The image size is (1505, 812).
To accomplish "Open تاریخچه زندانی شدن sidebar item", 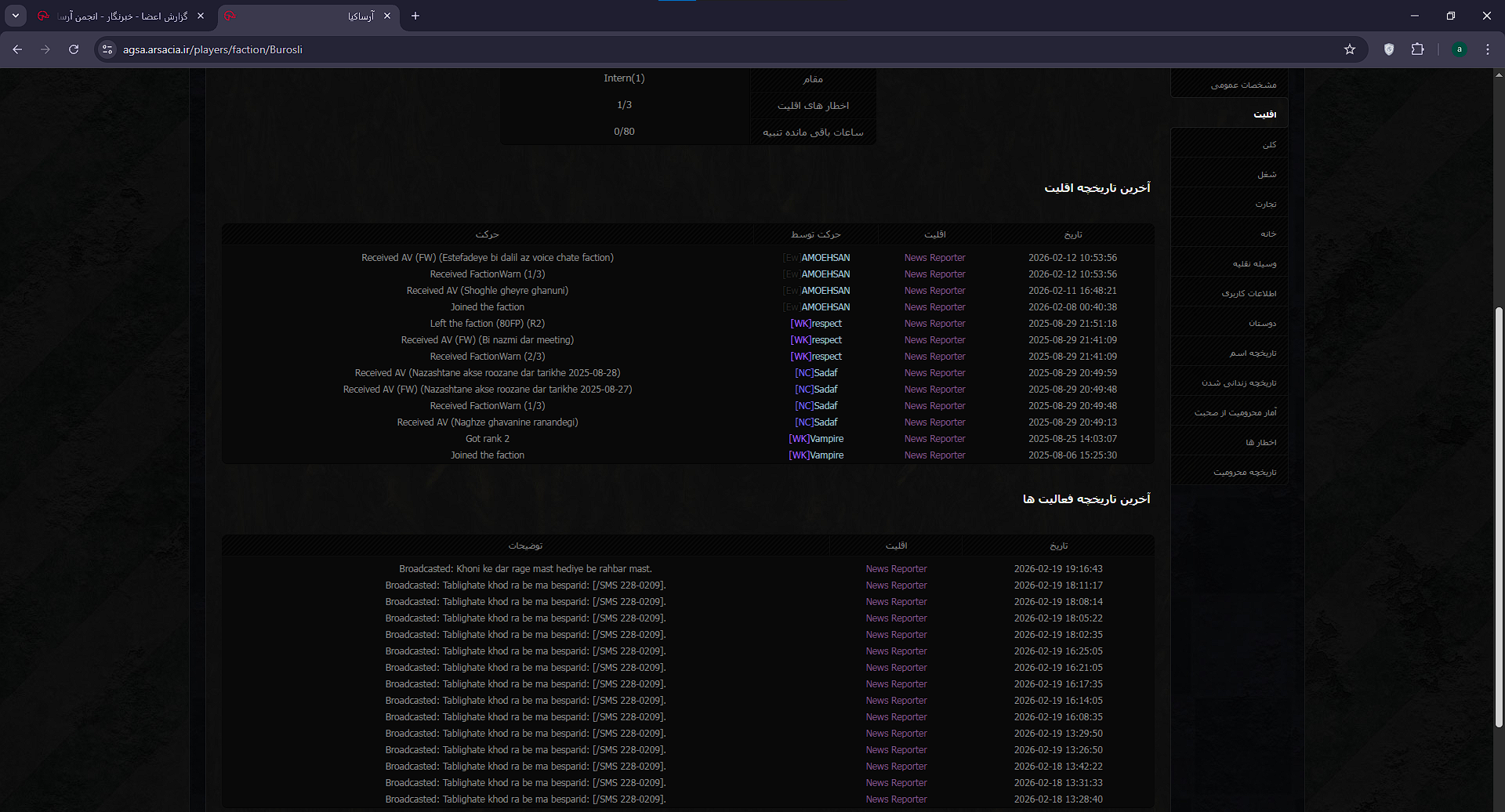I will (1238, 383).
